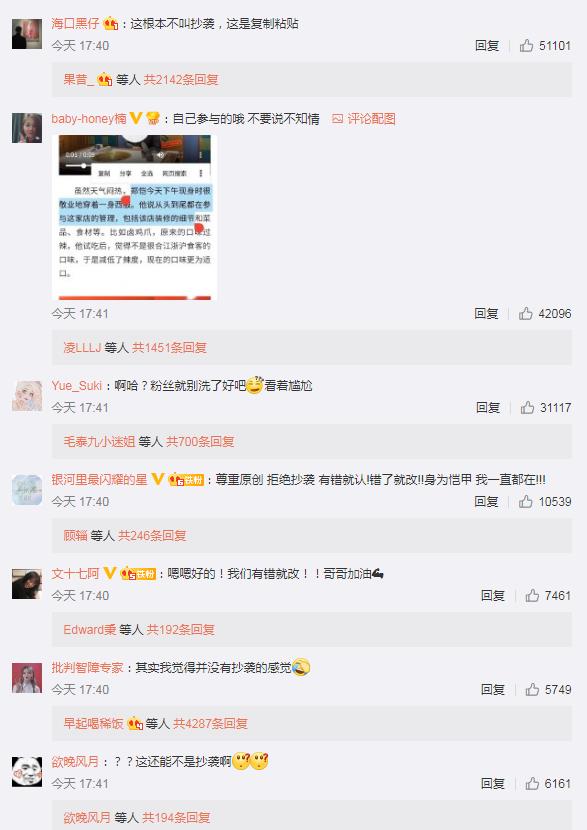
Task: Show 共700条回复 replies
Action: (200, 441)
